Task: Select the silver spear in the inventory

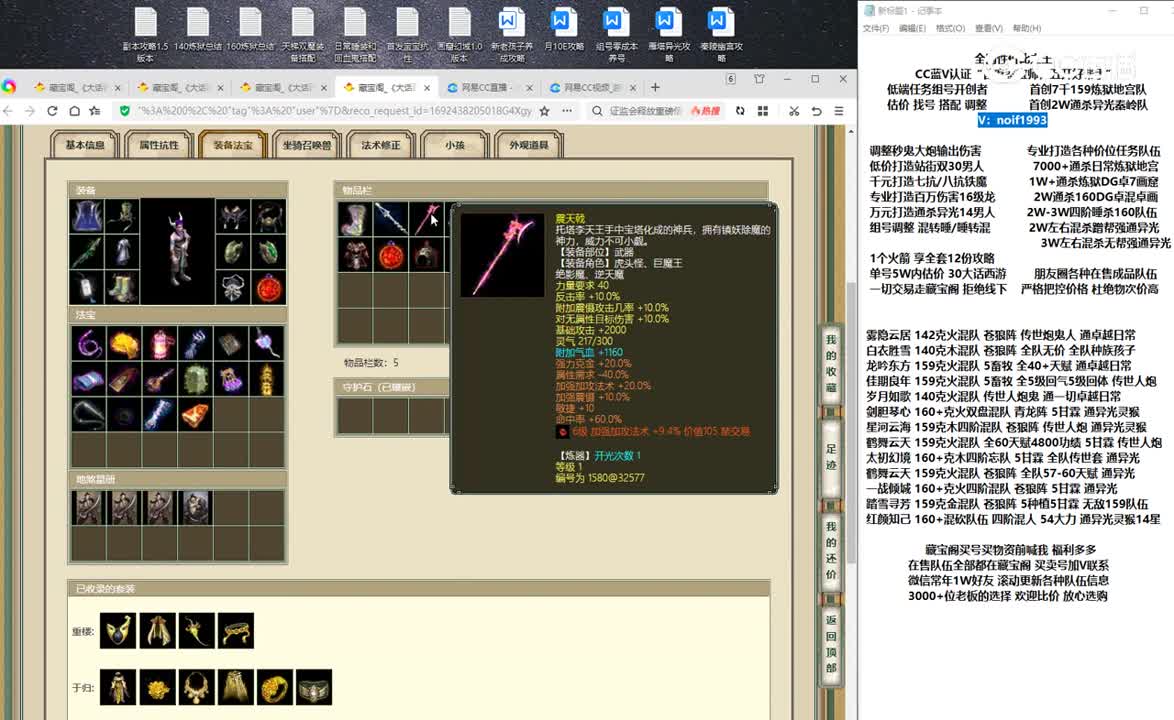Action: (391, 219)
